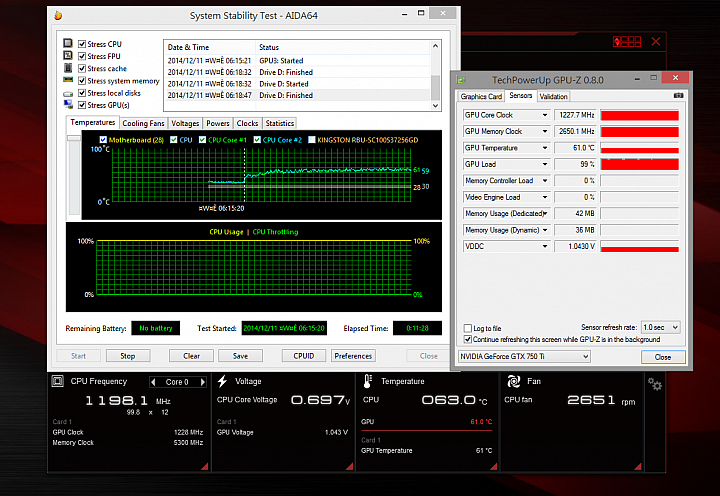The width and height of the screenshot is (720, 496).
Task: Open VDDC sensor dropdown
Action: point(545,247)
